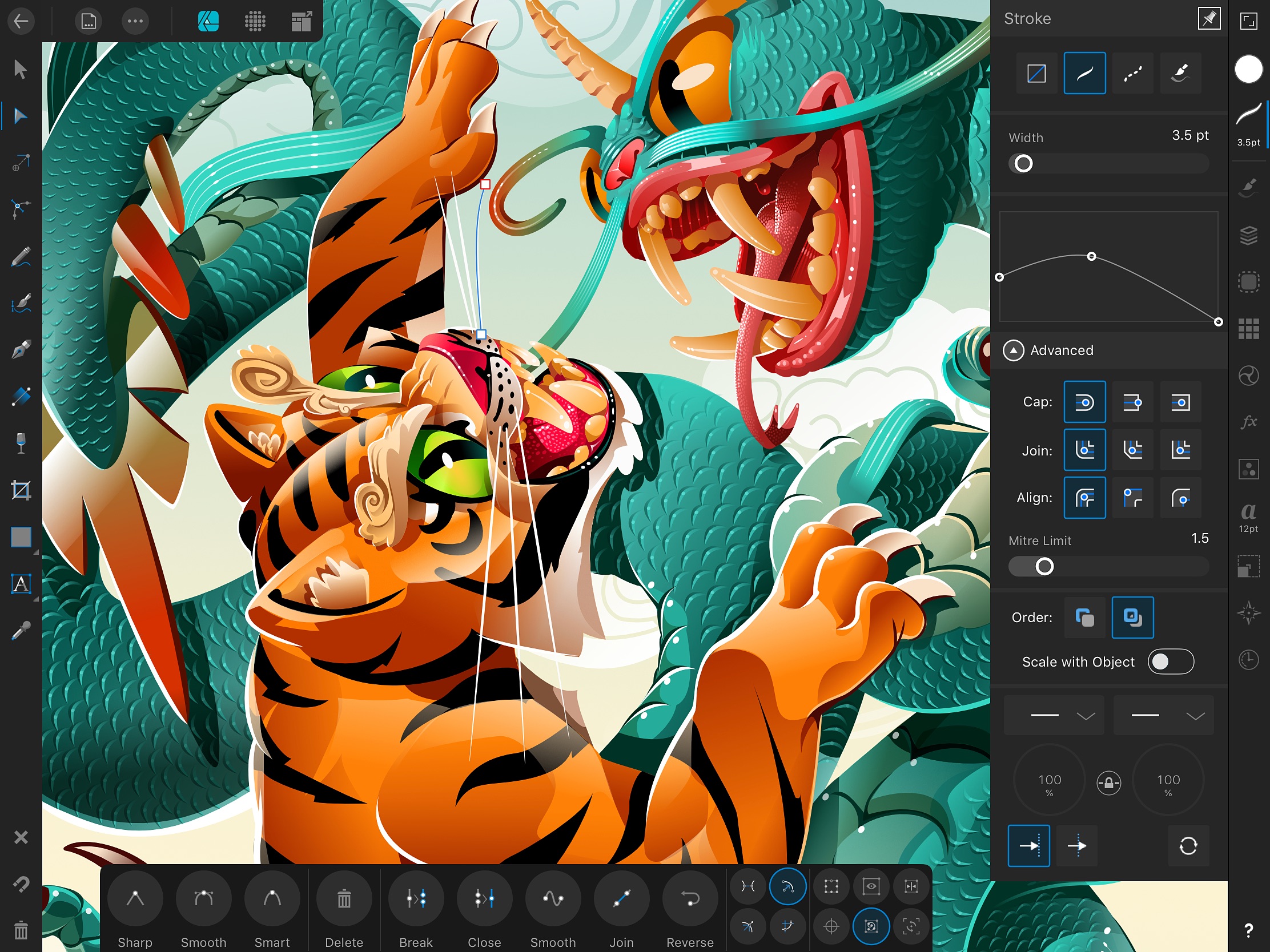Open the end arrowhead dropdown
The height and width of the screenshot is (952, 1270).
[x=1163, y=715]
